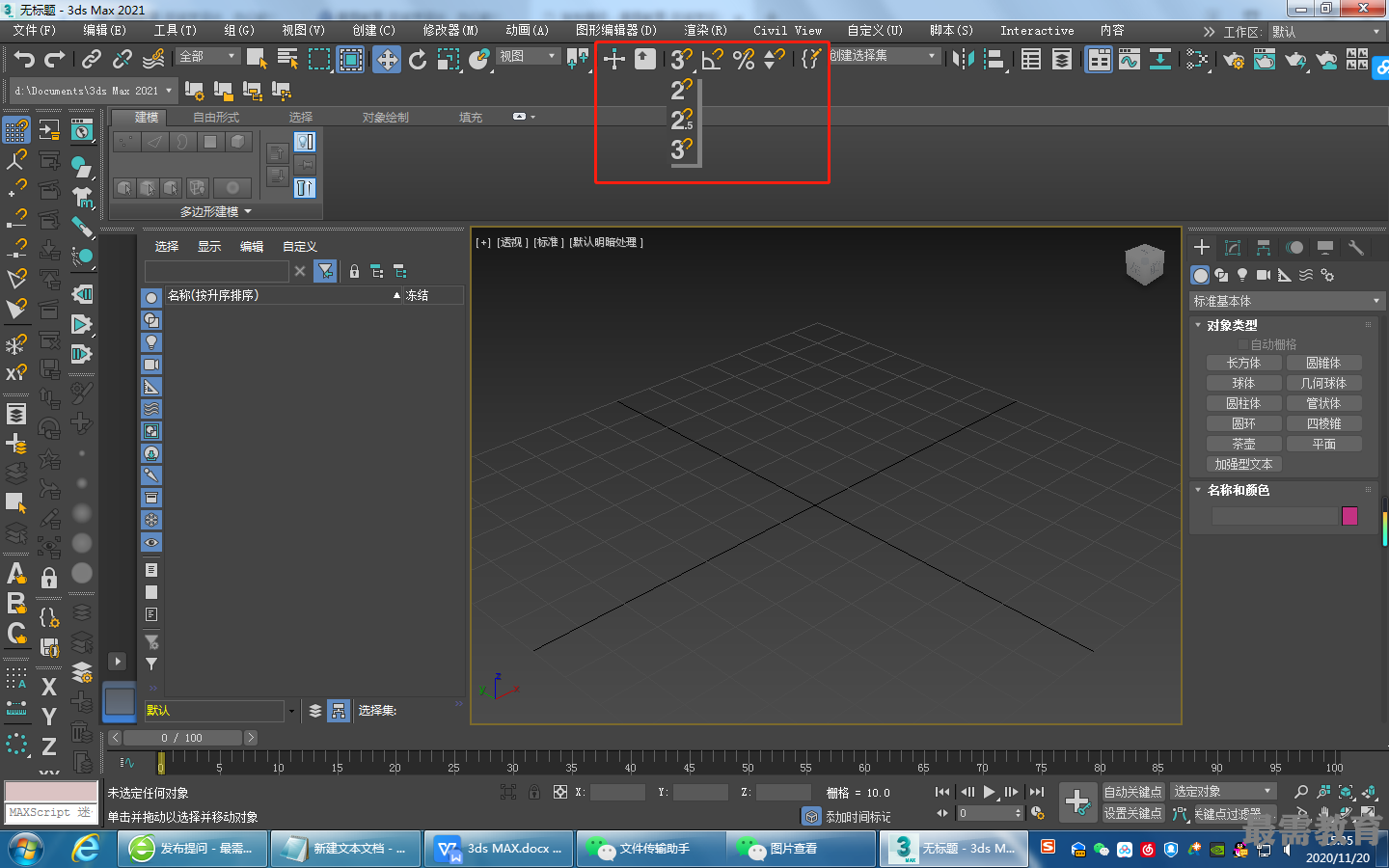Image resolution: width=1389 pixels, height=868 pixels.
Task: Click the Redo arrow icon
Action: (55, 60)
